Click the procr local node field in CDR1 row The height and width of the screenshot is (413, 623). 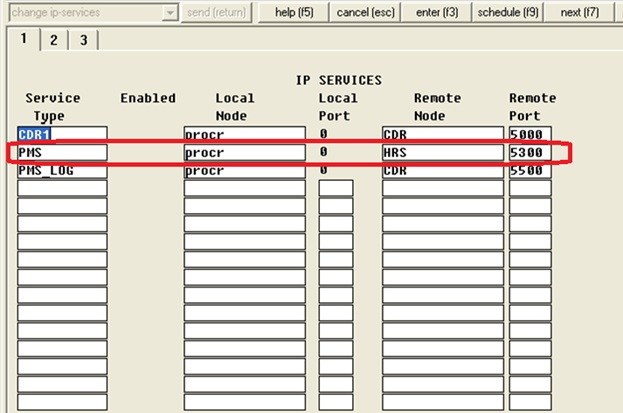[x=245, y=134]
